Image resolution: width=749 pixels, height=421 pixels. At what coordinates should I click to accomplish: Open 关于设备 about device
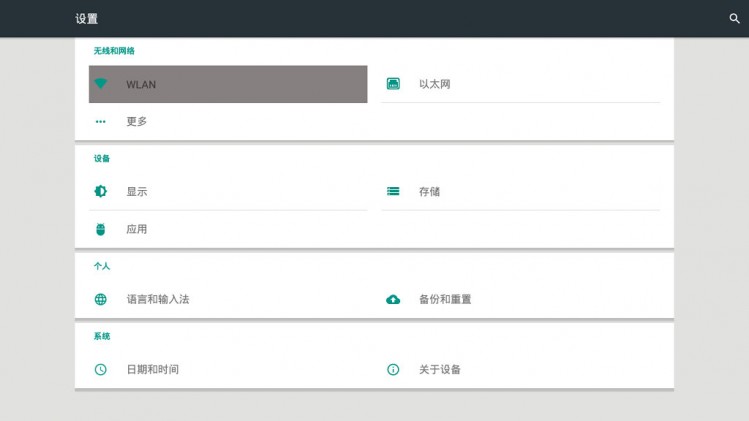521,369
